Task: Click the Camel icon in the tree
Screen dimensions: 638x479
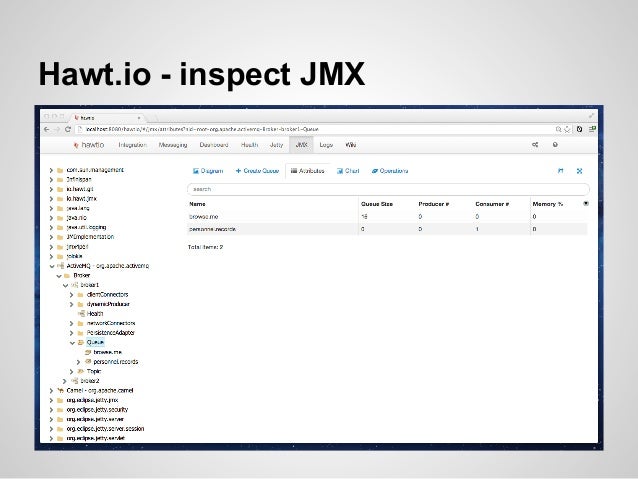Action: click(x=60, y=390)
